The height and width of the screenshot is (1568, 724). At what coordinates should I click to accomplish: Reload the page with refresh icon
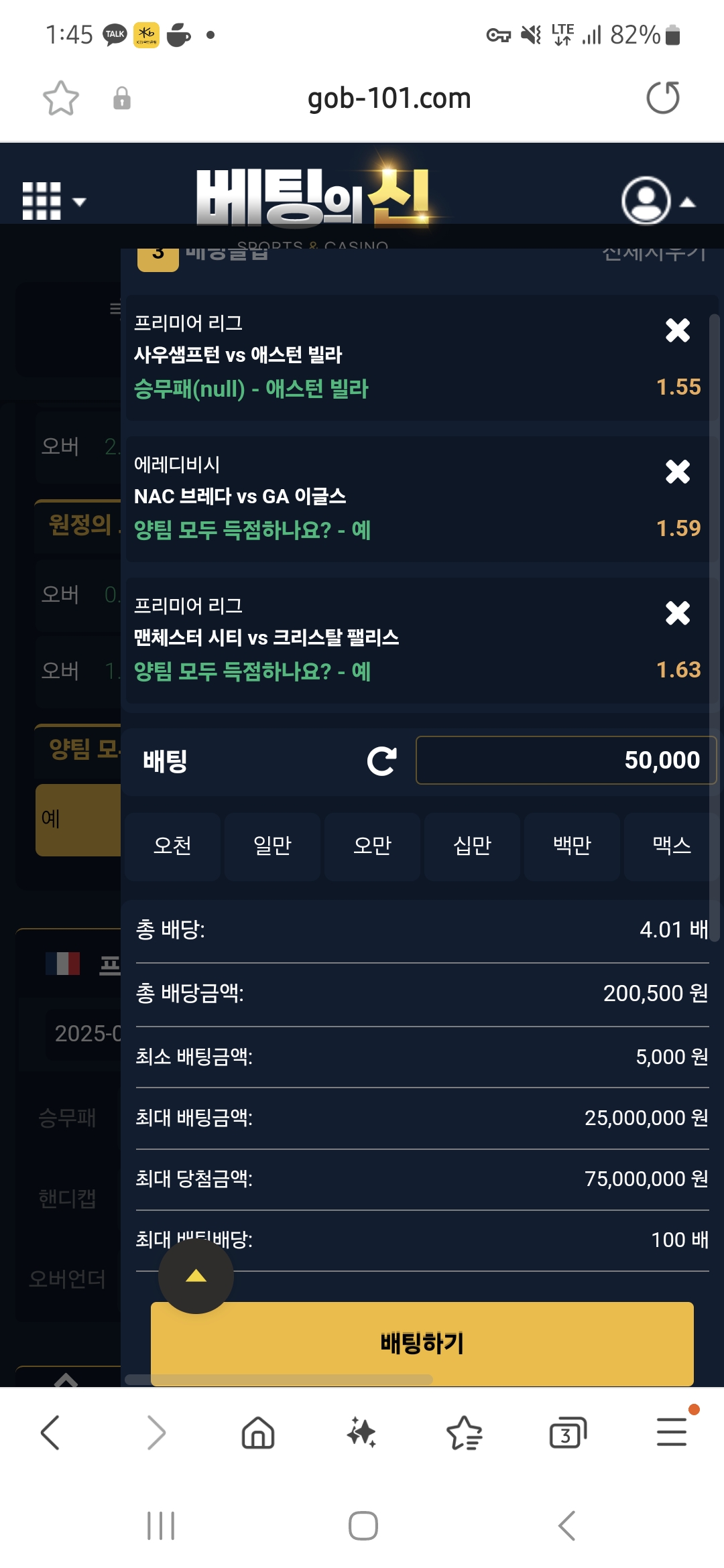point(662,98)
